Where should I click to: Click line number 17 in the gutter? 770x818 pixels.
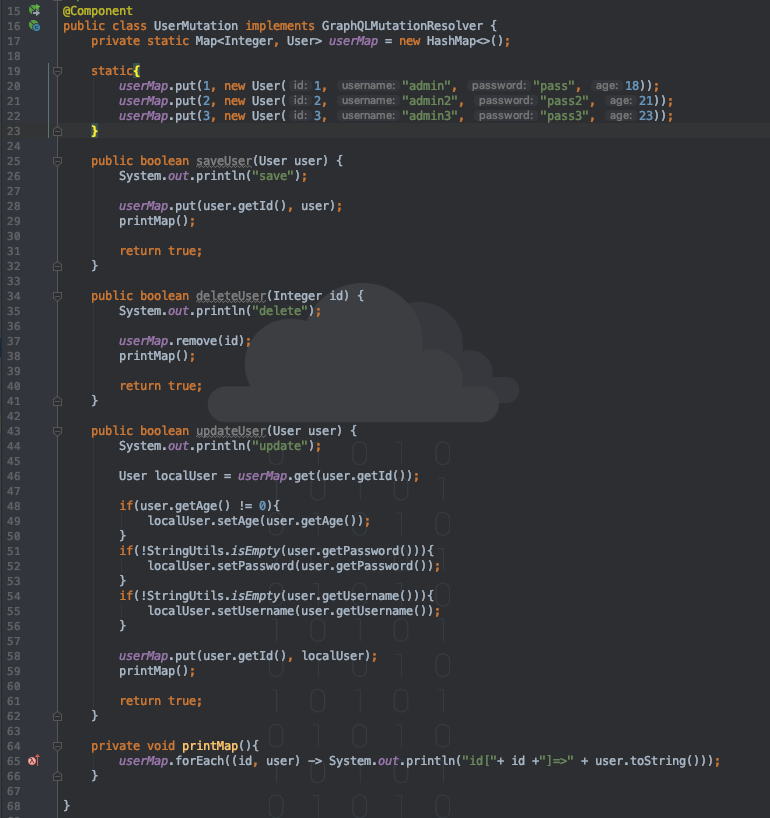coord(14,41)
